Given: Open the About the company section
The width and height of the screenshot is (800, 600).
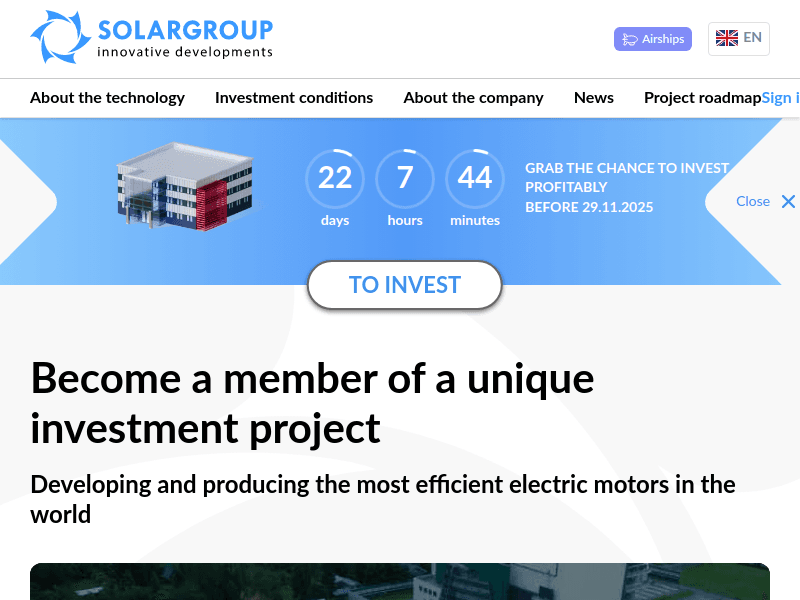Looking at the screenshot, I should coord(473,98).
